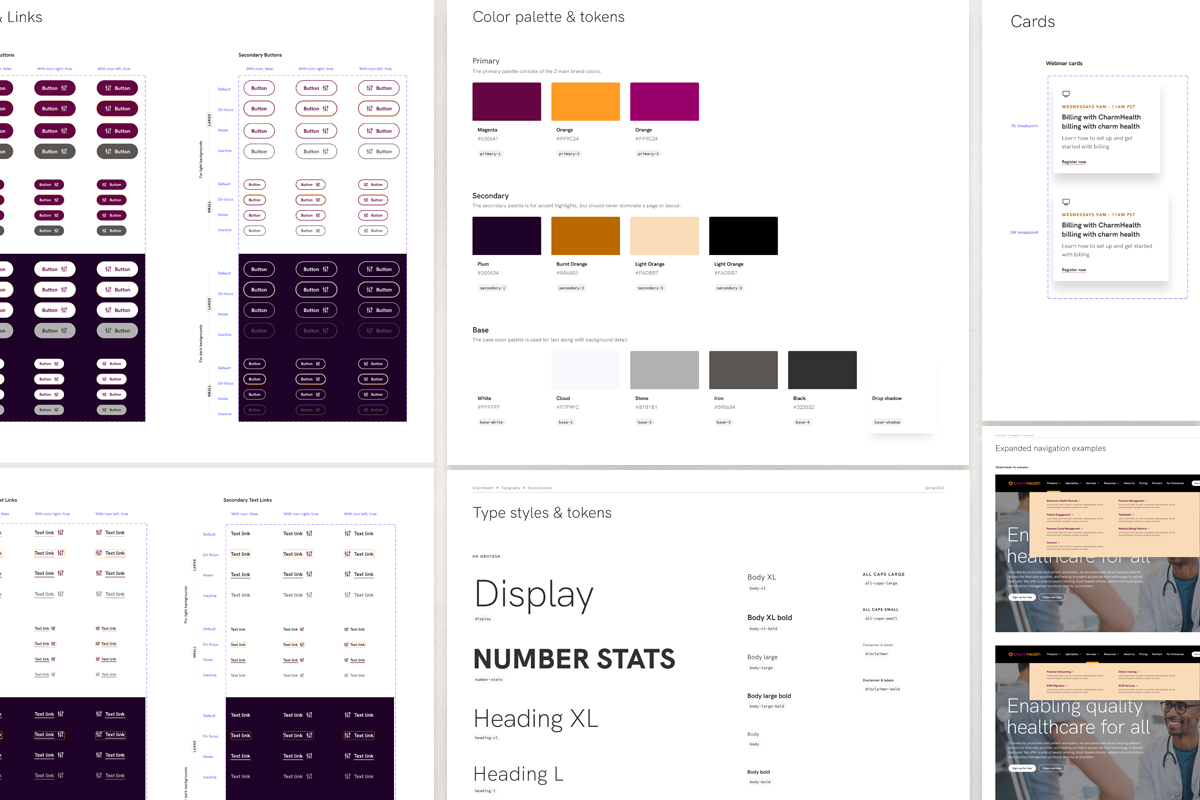The height and width of the screenshot is (800, 1200).
Task: Click the monitor icon on the SM breakpoint webinar card
Action: 1066,200
